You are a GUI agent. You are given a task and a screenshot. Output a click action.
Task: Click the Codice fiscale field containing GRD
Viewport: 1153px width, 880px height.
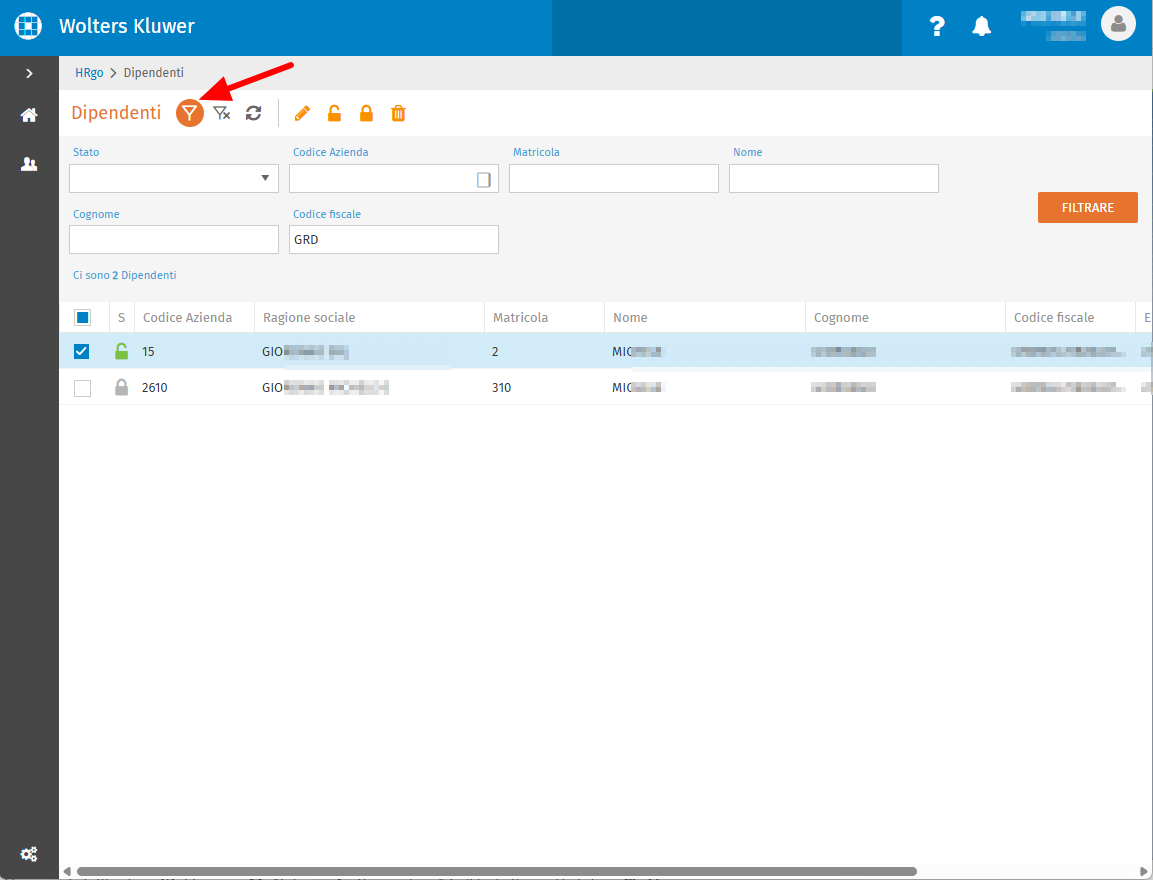coord(393,240)
